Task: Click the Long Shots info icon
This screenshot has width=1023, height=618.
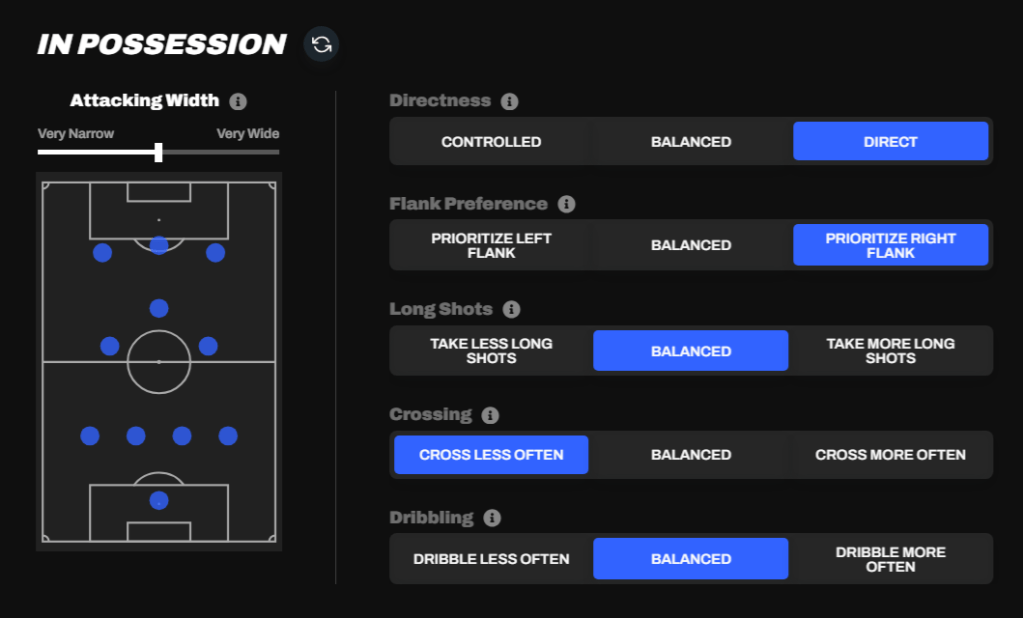Action: pos(511,310)
